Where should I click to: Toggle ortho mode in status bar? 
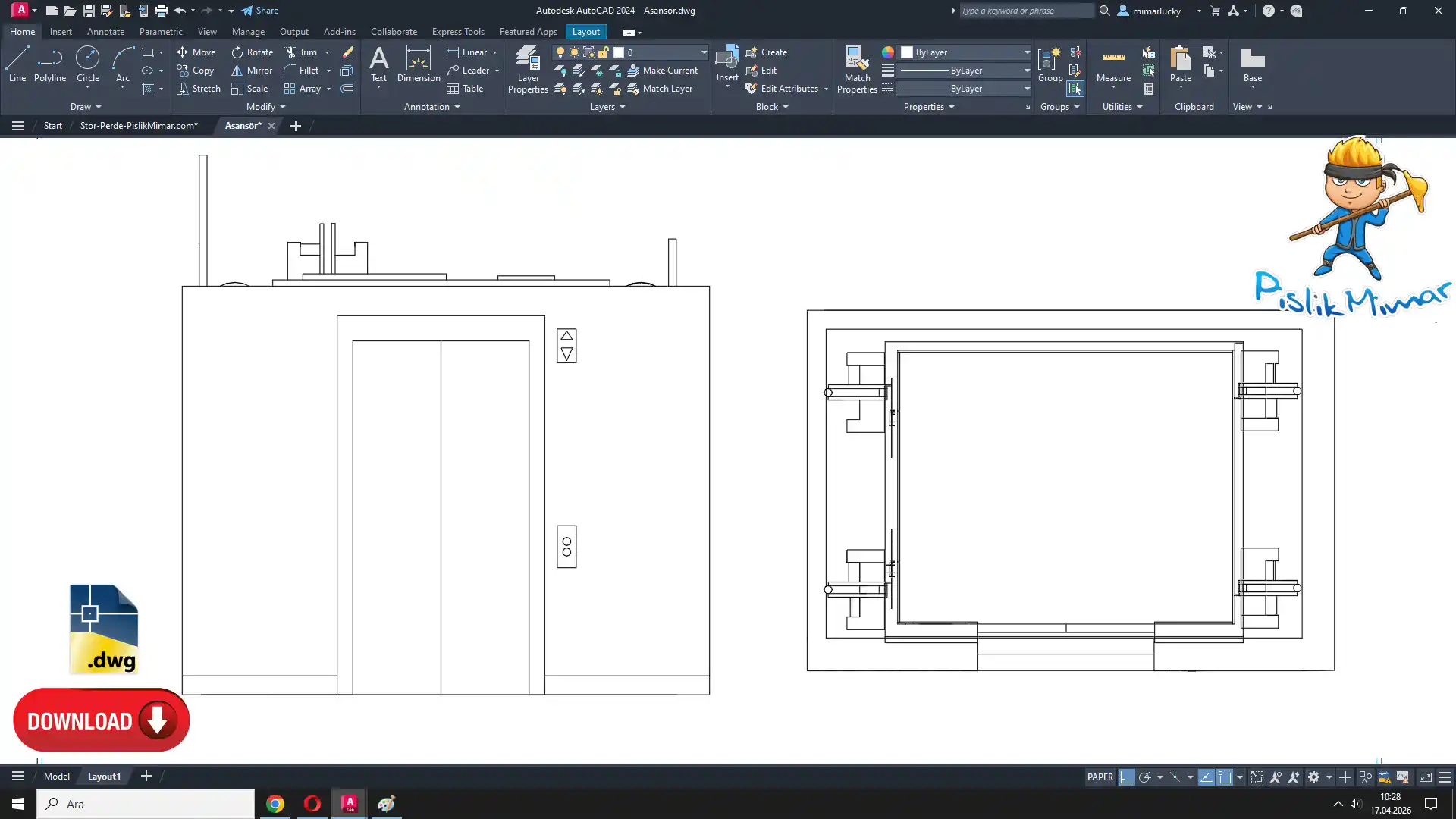(x=1126, y=777)
